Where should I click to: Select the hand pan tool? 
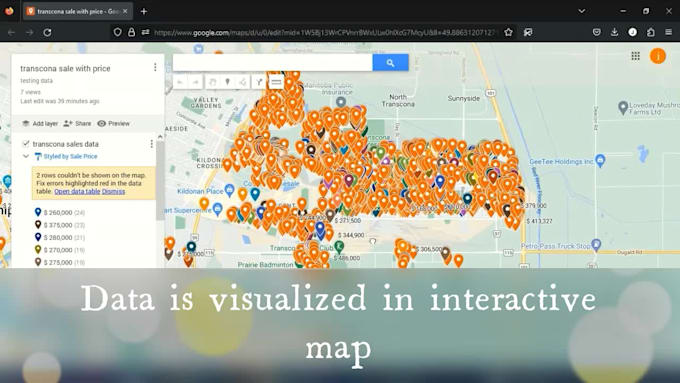coord(212,82)
